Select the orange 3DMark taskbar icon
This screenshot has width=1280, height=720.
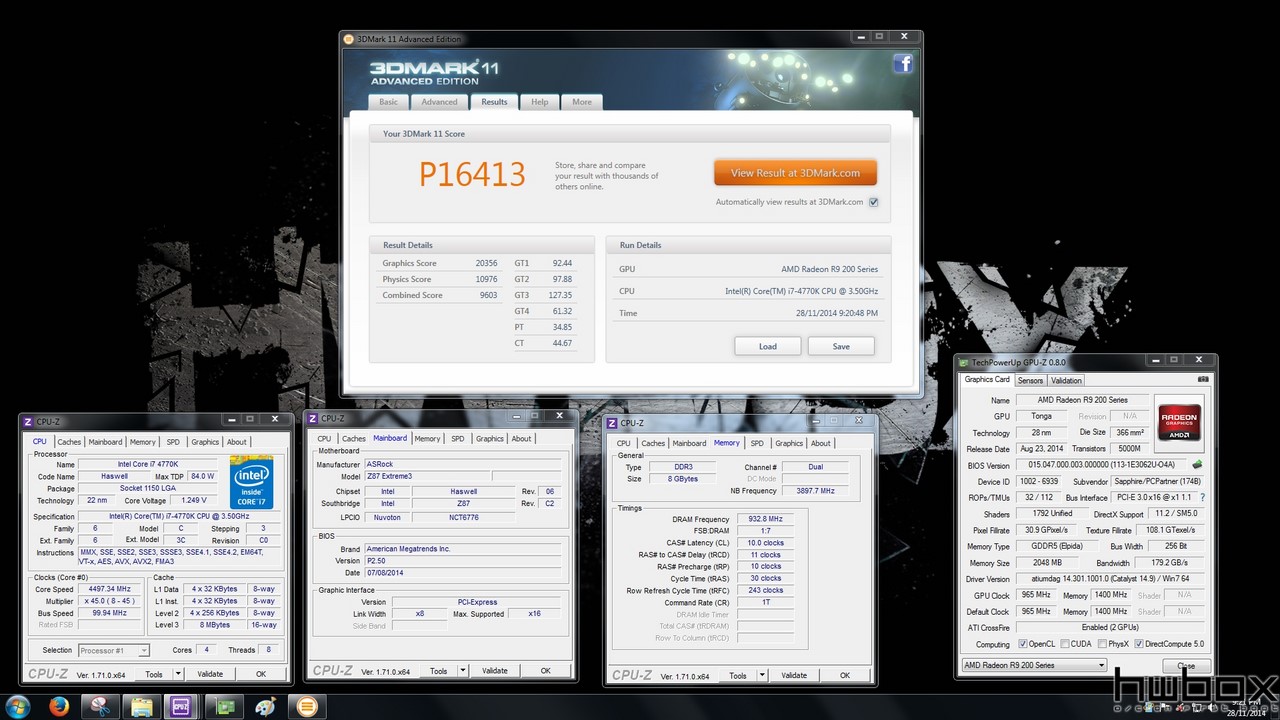point(306,707)
